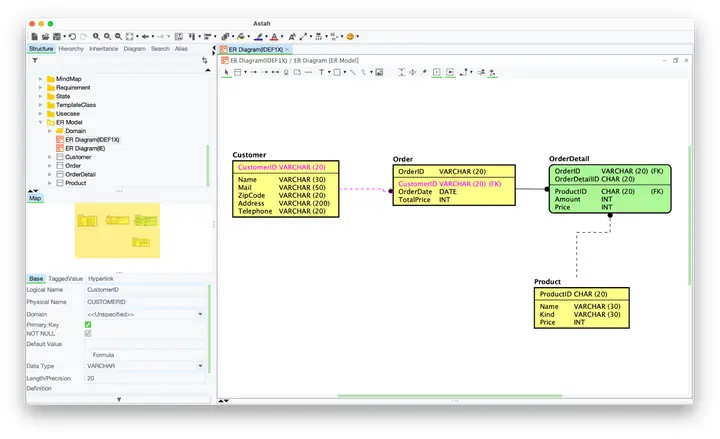Collapse the ER Model node
The height and width of the screenshot is (439, 720).
40,122
